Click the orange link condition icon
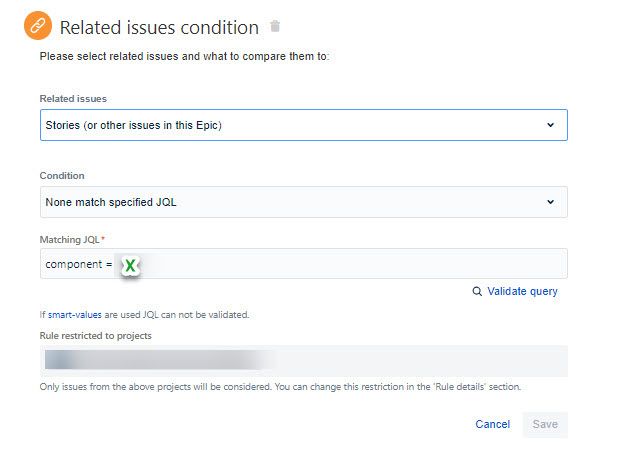Viewport: 642px width, 471px height. coord(38,27)
